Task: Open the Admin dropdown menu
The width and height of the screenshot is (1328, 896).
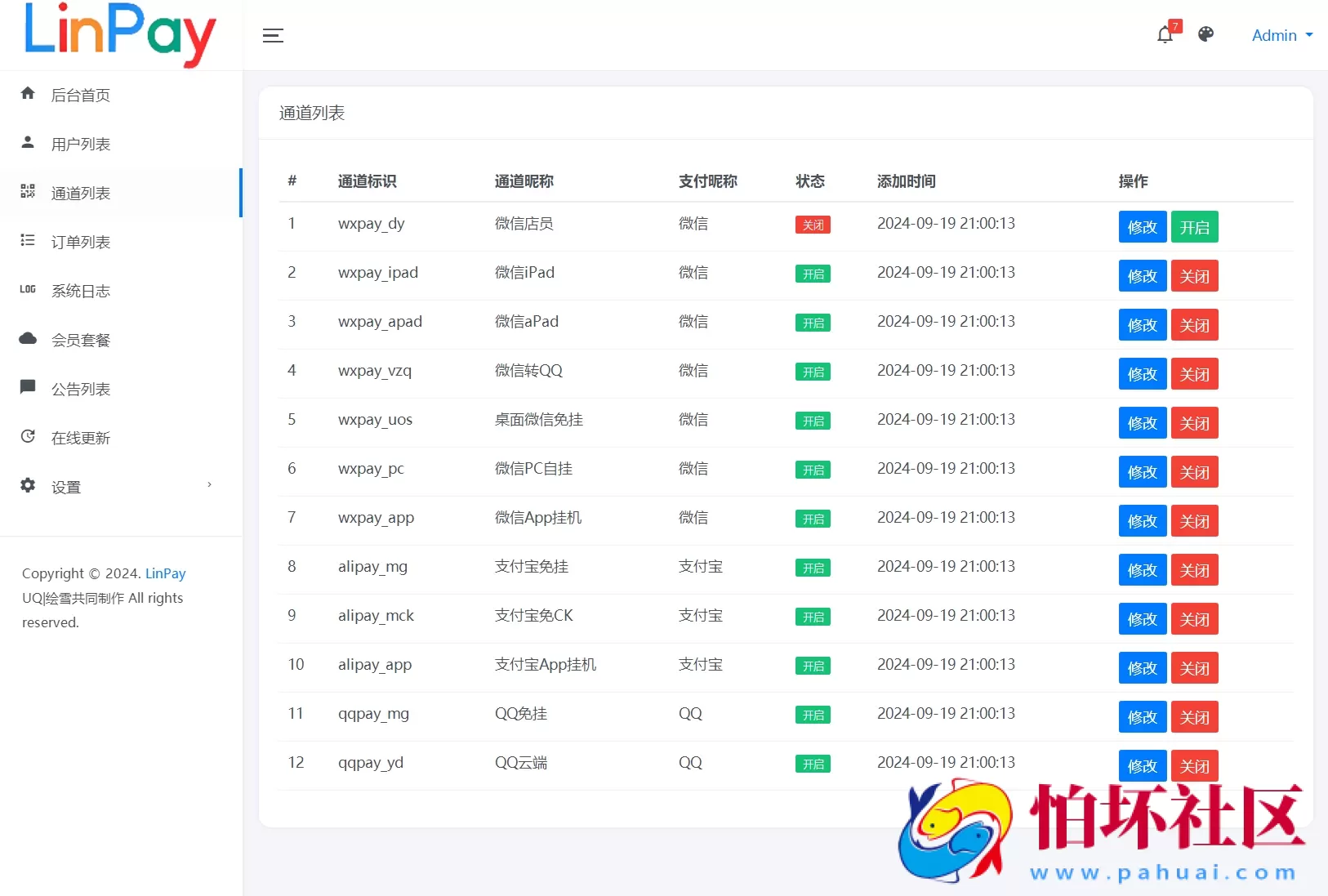Action: point(1281,35)
